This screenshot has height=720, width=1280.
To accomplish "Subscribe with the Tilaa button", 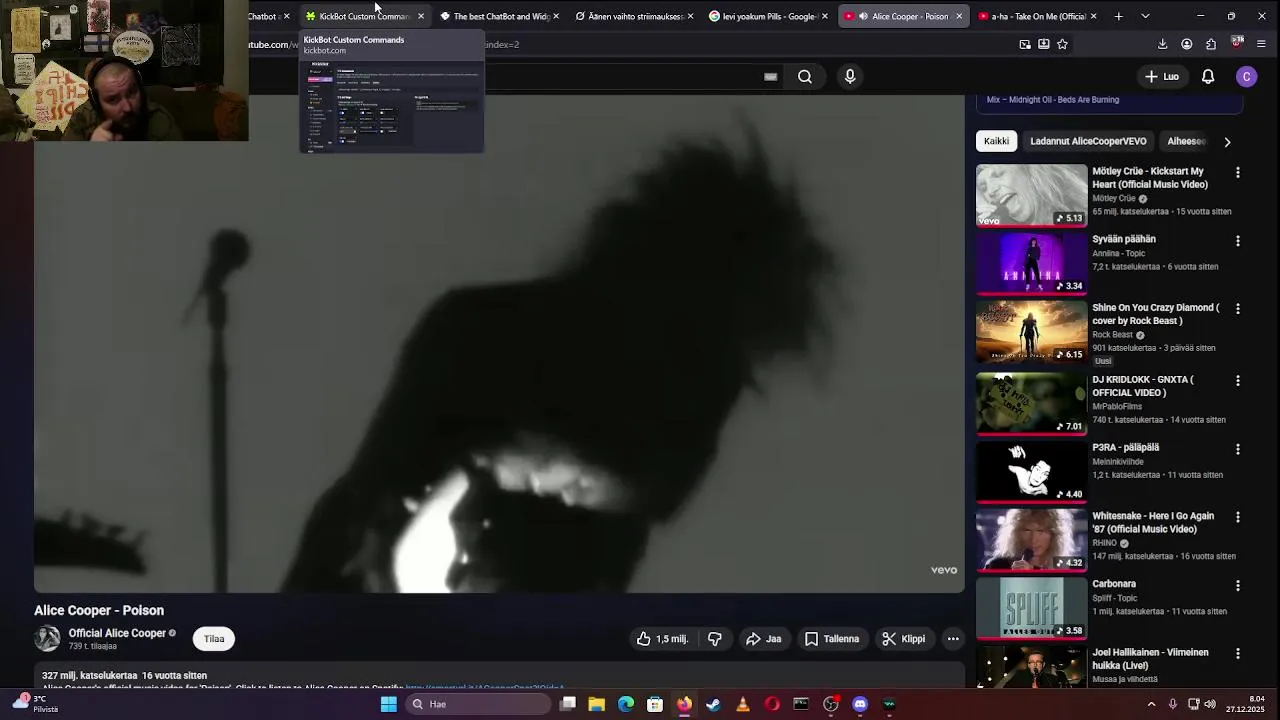I will (214, 639).
